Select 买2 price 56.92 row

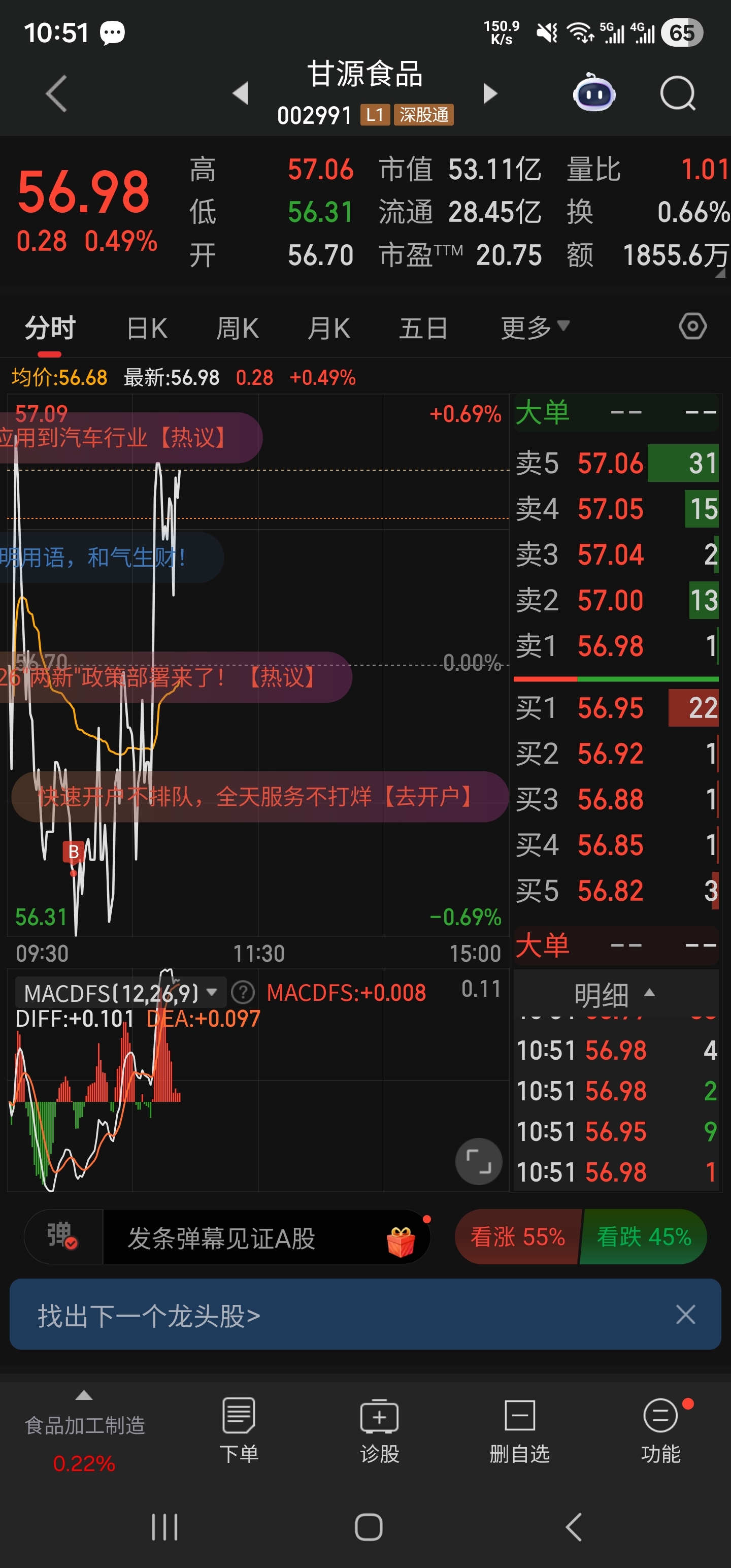[616, 754]
